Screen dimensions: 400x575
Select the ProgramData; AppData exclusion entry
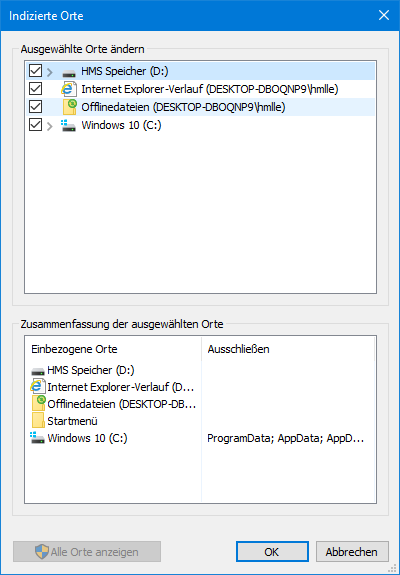[x=286, y=438]
